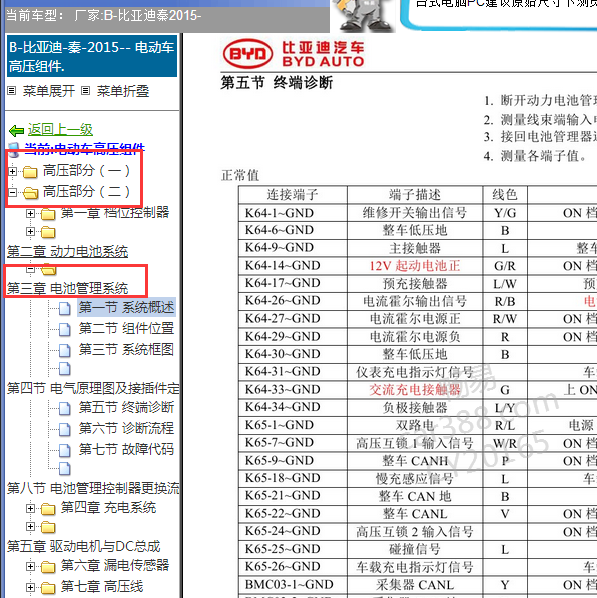
Task: Click table cell BMC03-1~GND
Action: tap(293, 584)
